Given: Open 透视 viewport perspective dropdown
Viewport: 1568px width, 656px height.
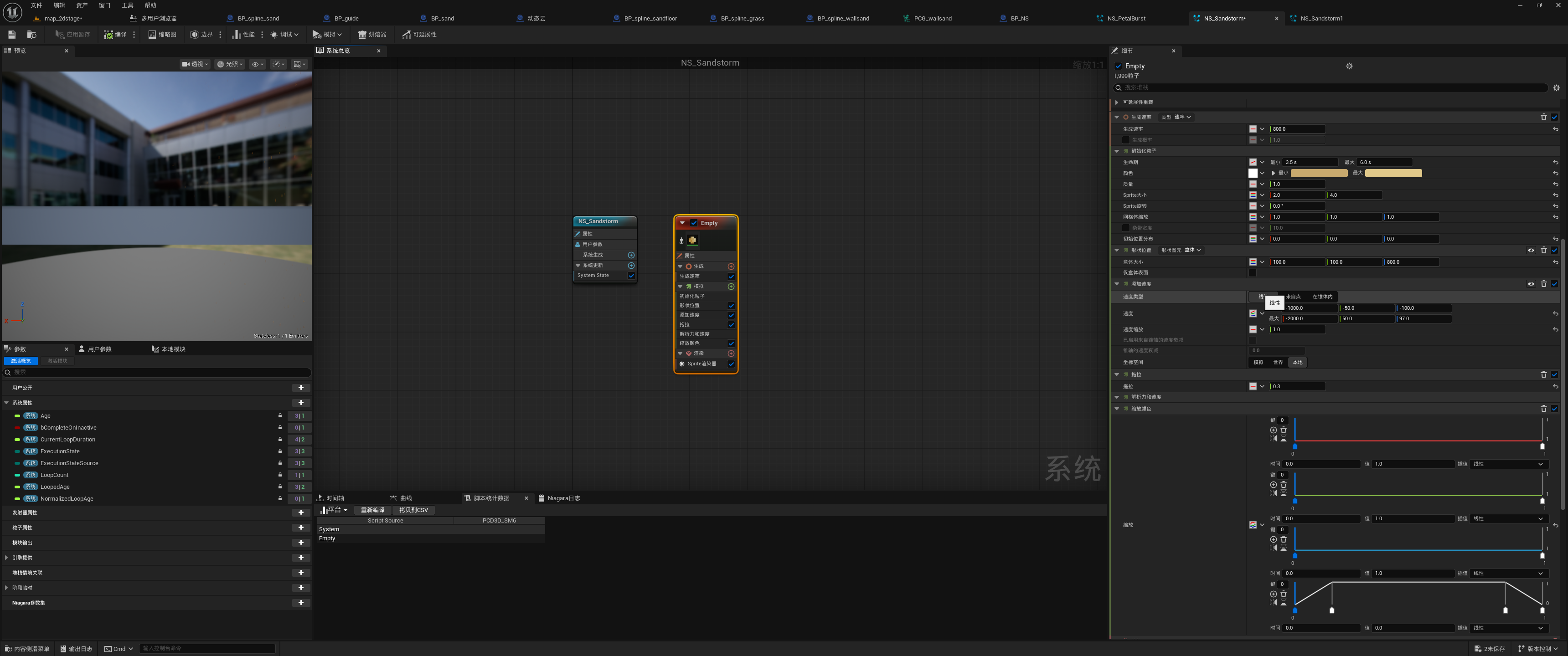Looking at the screenshot, I should 195,64.
